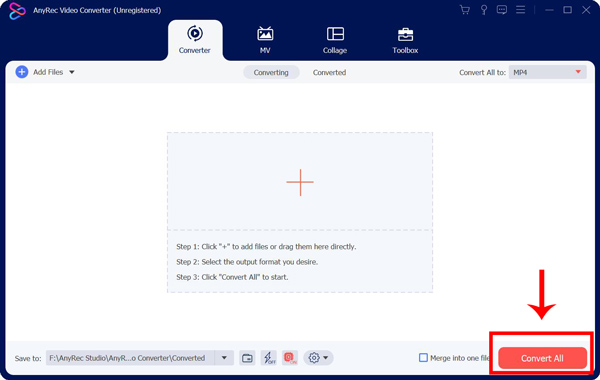600x380 pixels.
Task: Open the hamburger menu icon
Action: point(520,10)
